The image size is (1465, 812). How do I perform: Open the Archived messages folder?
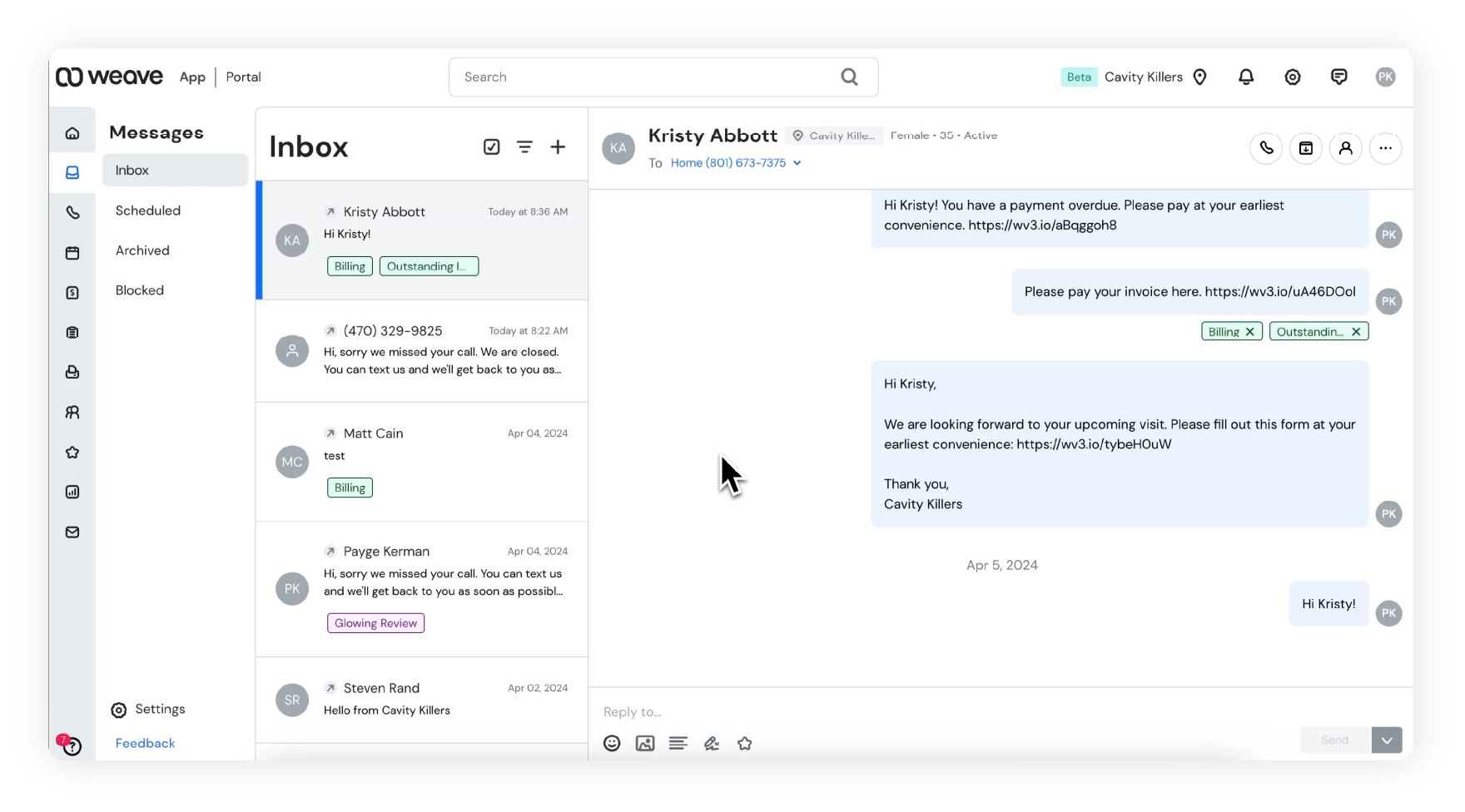coord(142,250)
